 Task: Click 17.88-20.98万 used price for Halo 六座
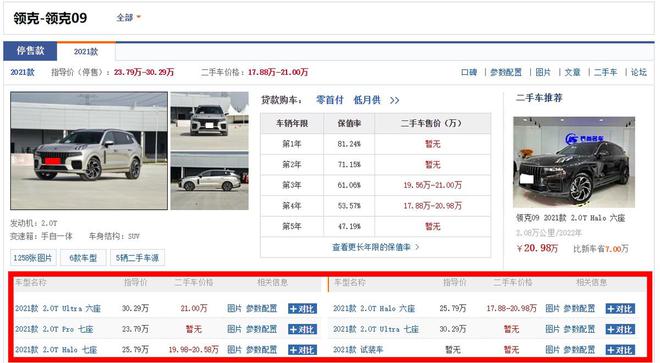coord(511,309)
